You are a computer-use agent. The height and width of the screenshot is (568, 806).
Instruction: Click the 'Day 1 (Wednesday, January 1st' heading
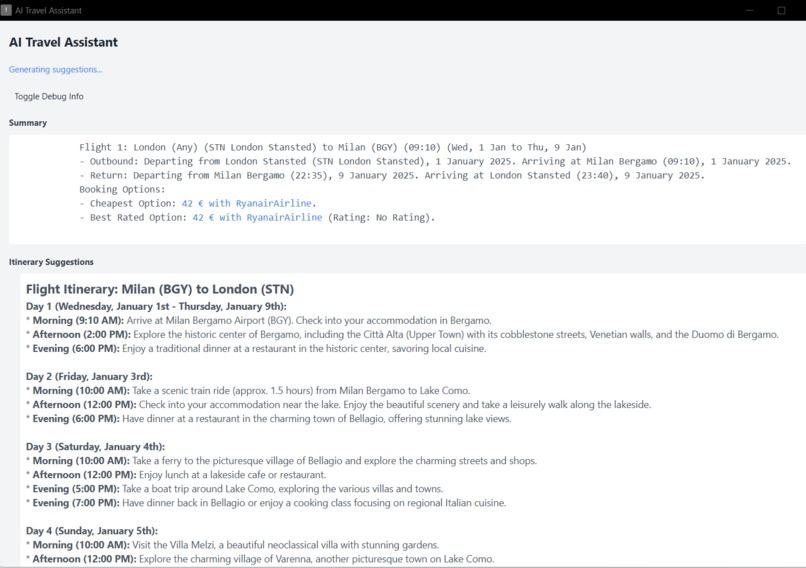(156, 306)
